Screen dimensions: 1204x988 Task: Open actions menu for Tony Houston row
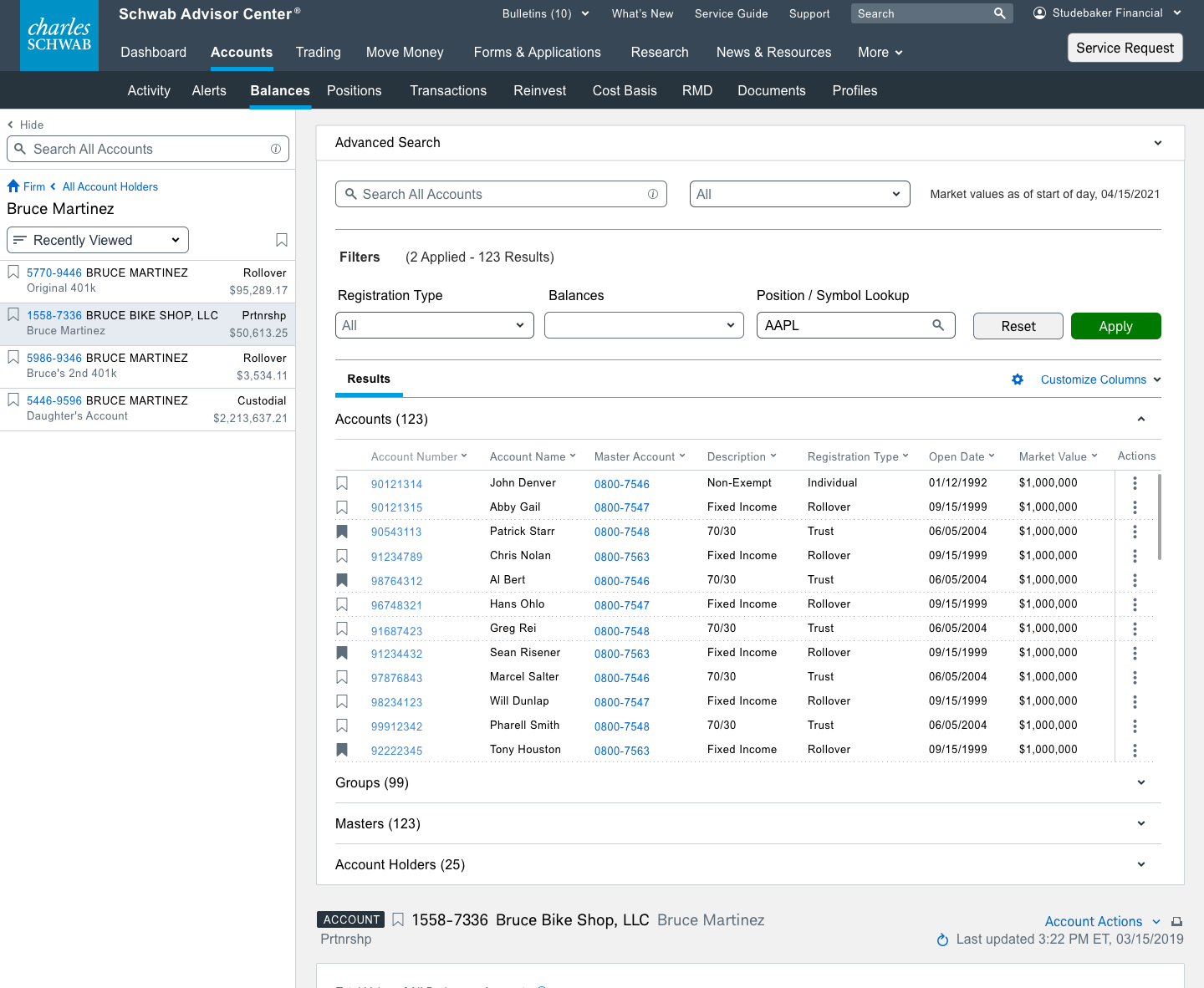1135,751
